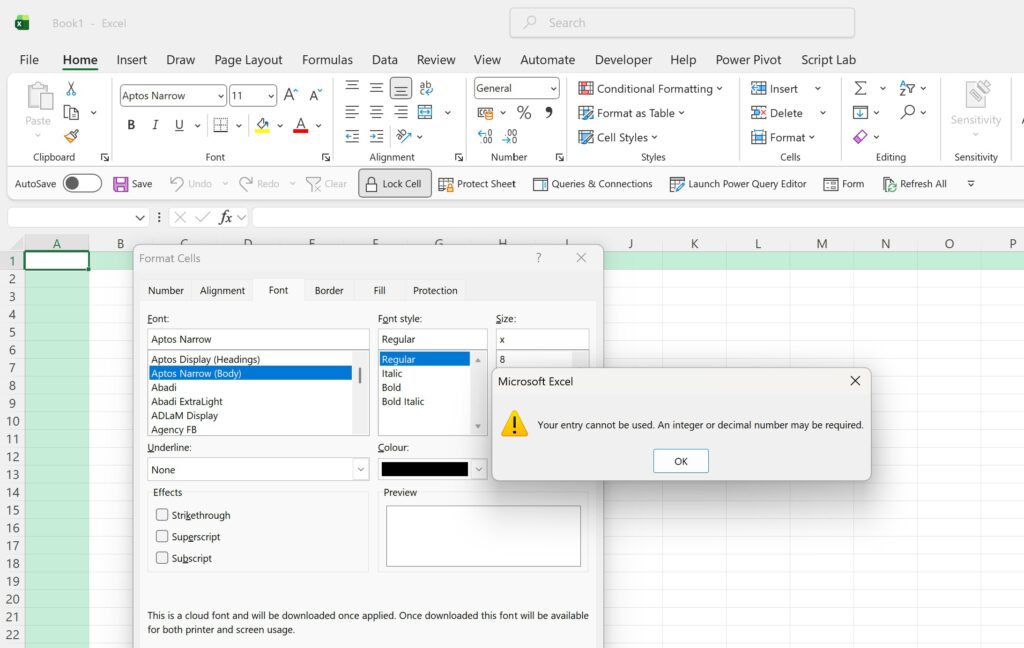Expand the General number format dropdown

coord(553,88)
